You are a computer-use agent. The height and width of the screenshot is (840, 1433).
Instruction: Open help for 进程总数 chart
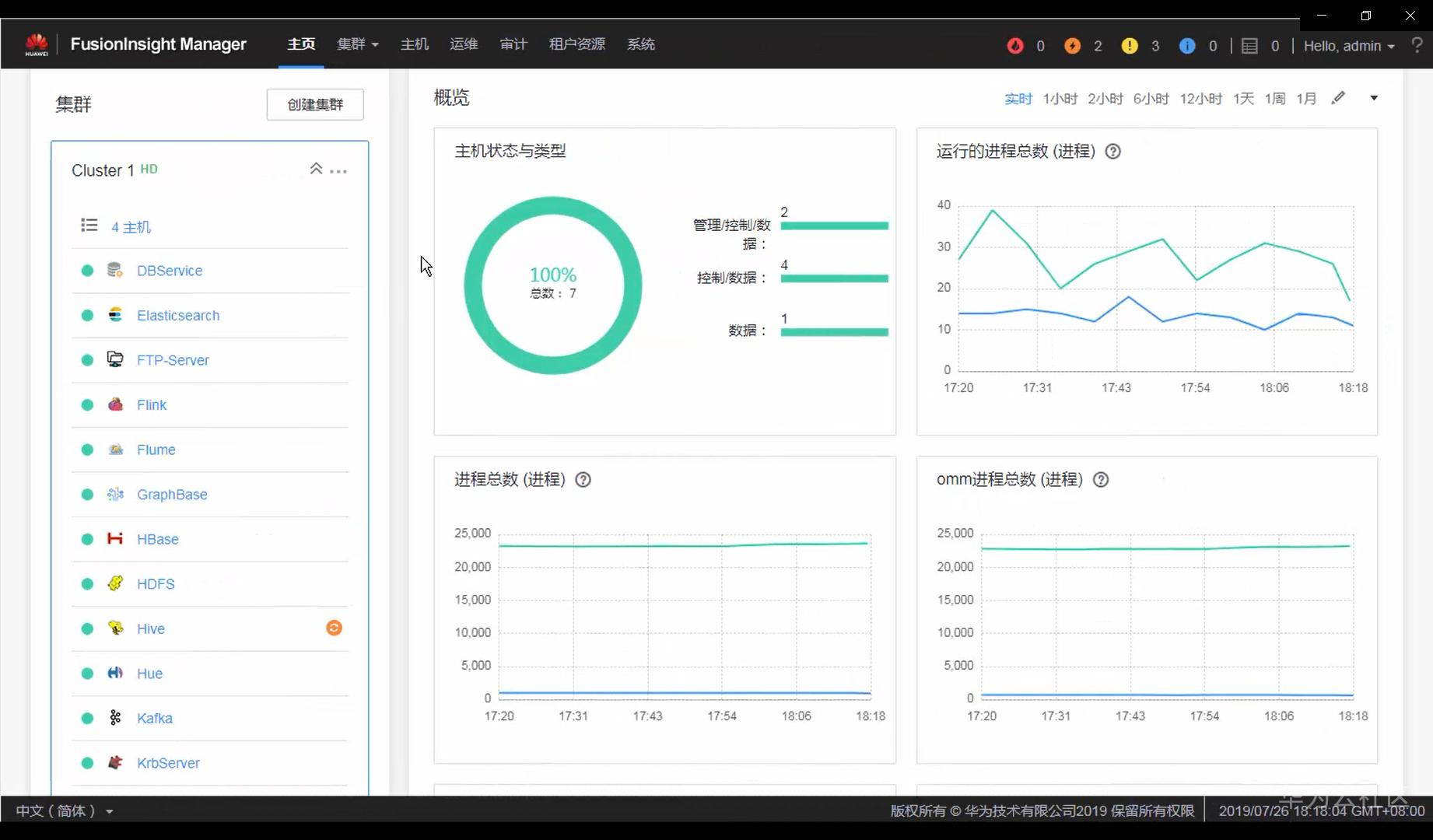pyautogui.click(x=583, y=480)
